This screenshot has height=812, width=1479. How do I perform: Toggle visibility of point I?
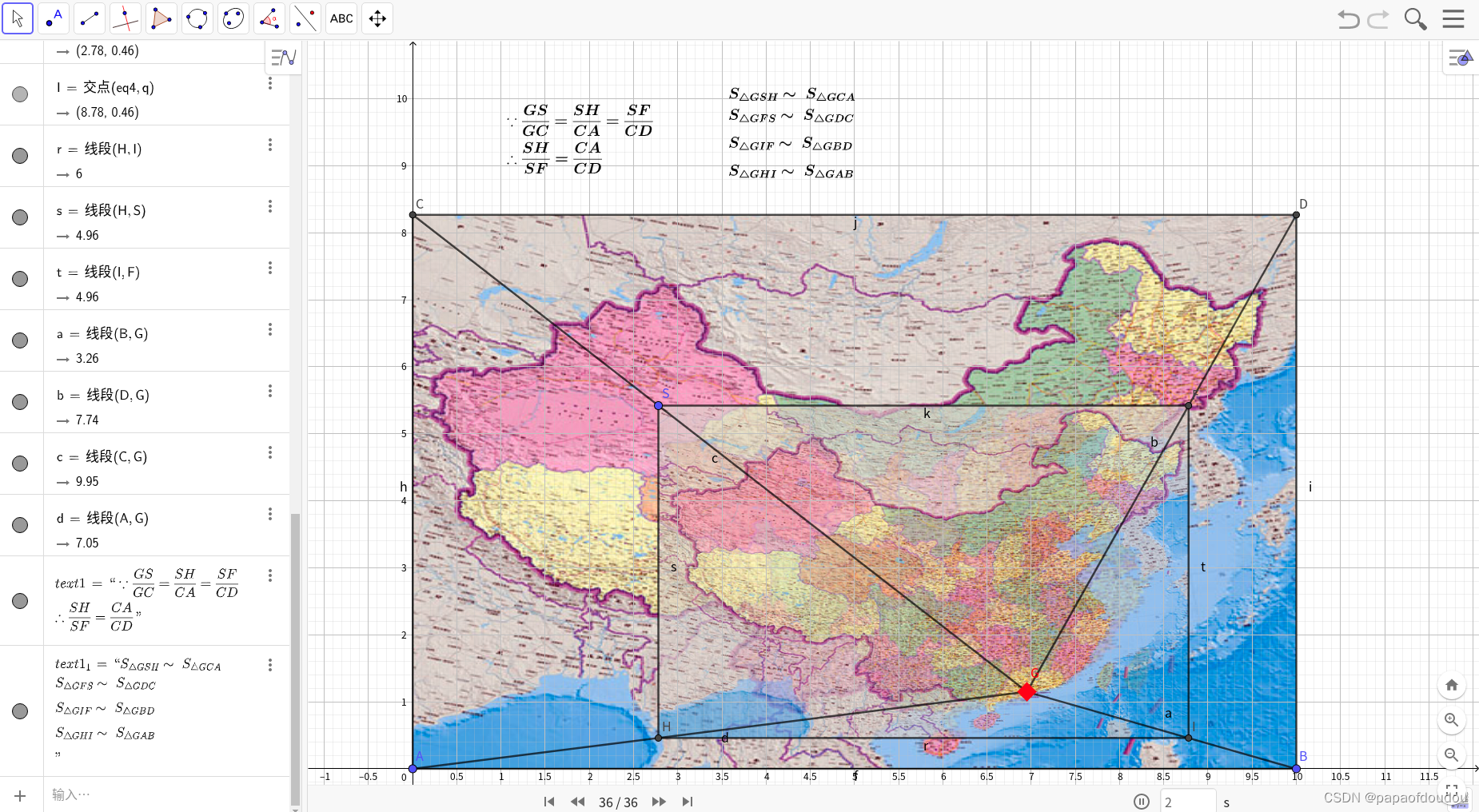[x=20, y=94]
